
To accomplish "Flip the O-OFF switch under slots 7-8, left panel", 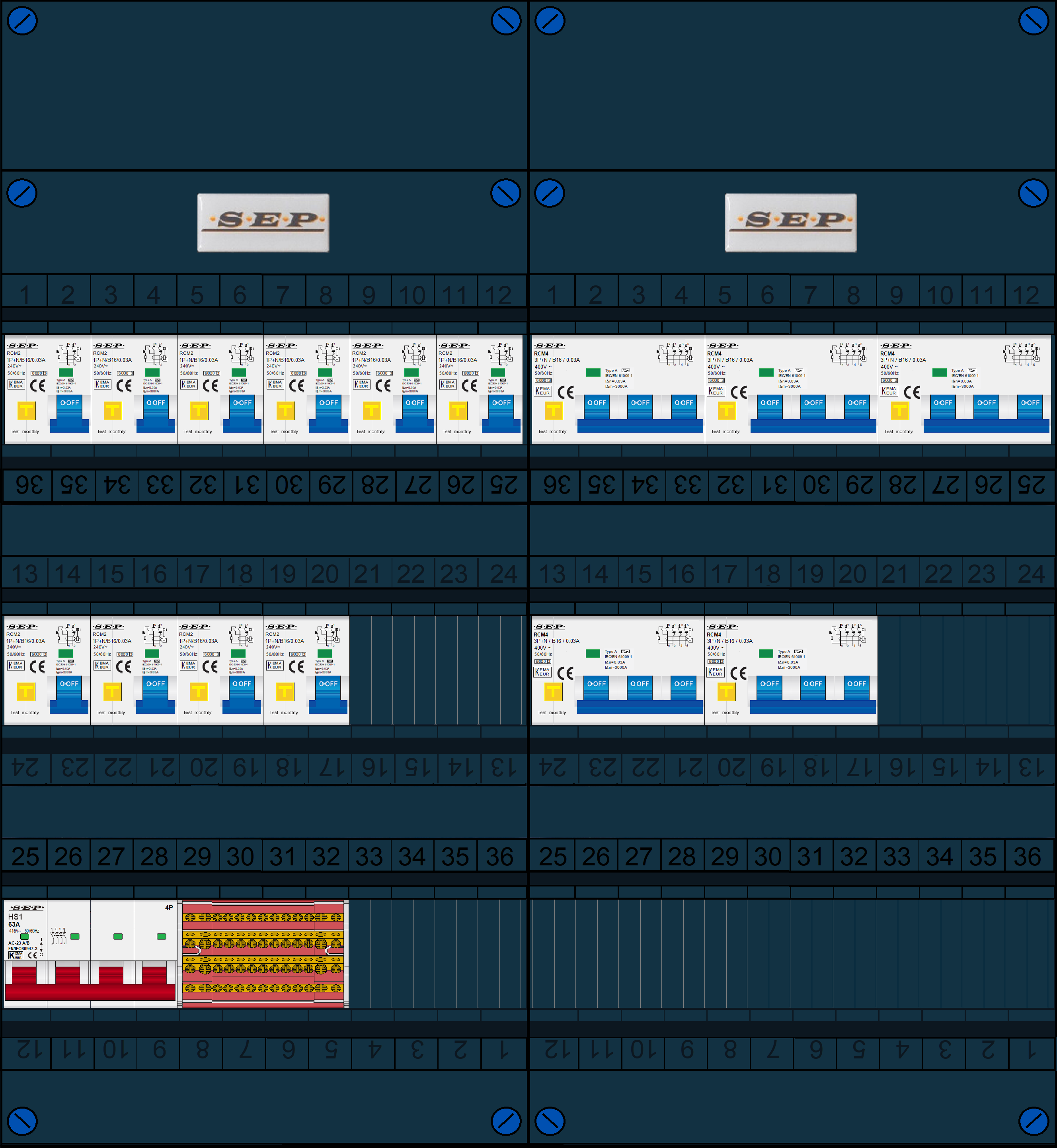I will coord(328,413).
